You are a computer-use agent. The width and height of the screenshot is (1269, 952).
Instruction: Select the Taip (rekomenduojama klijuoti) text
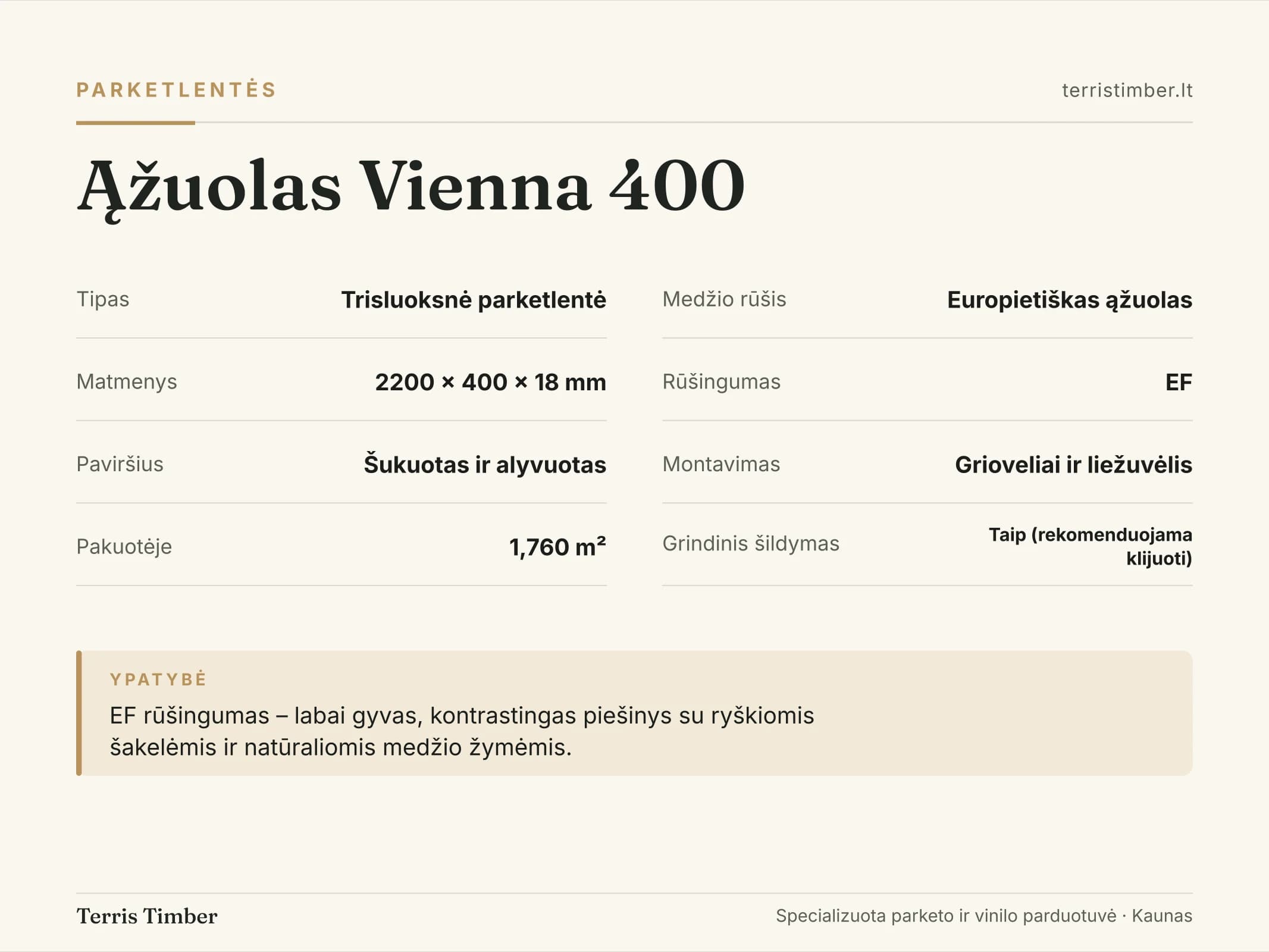click(1091, 546)
